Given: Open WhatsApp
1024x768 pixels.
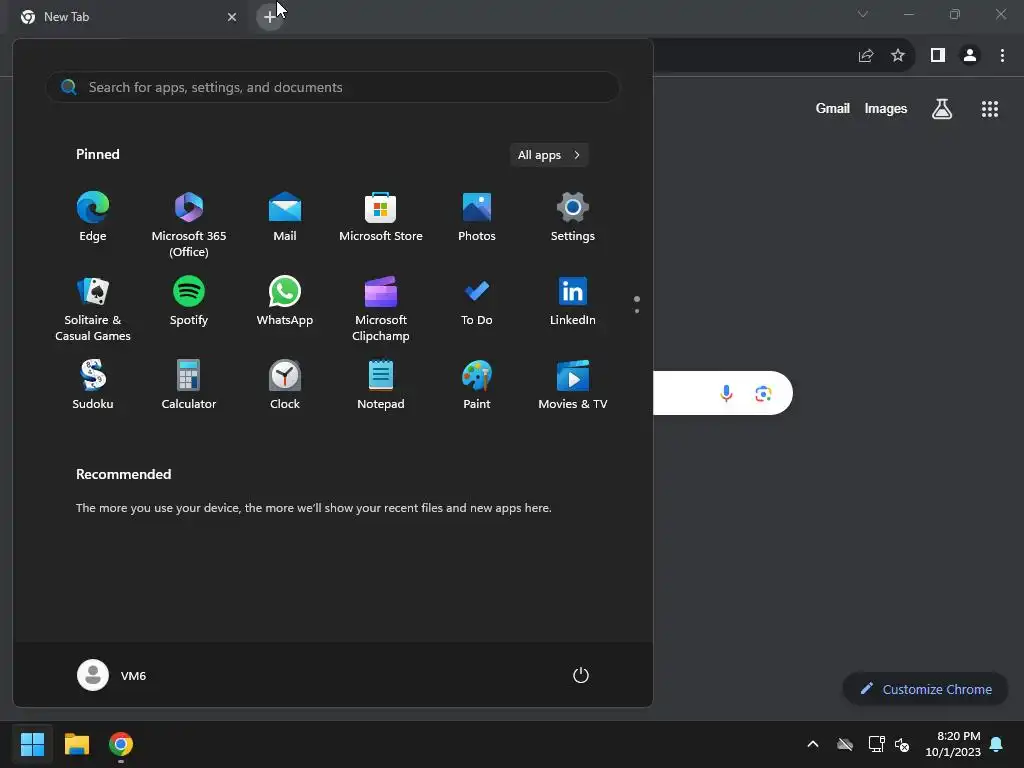Looking at the screenshot, I should [x=285, y=301].
